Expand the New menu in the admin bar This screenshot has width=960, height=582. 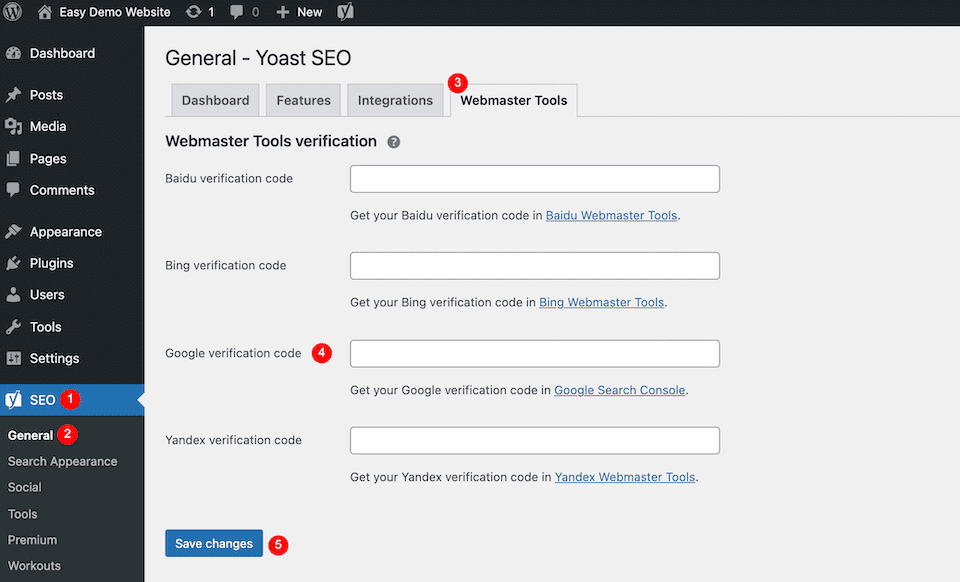(297, 12)
